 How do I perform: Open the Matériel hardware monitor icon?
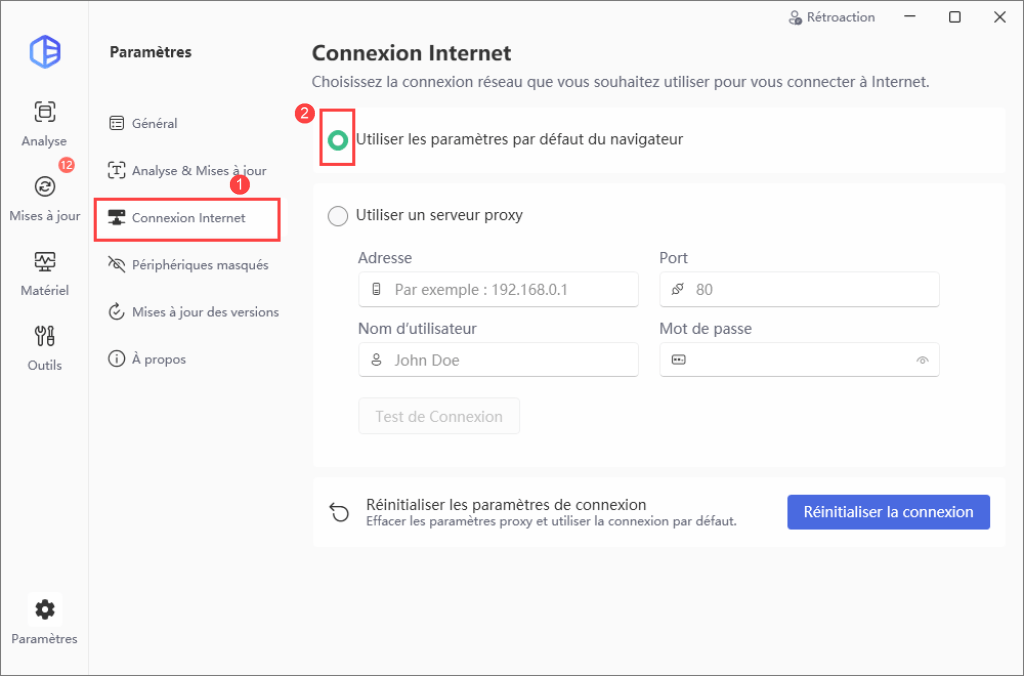point(44,262)
